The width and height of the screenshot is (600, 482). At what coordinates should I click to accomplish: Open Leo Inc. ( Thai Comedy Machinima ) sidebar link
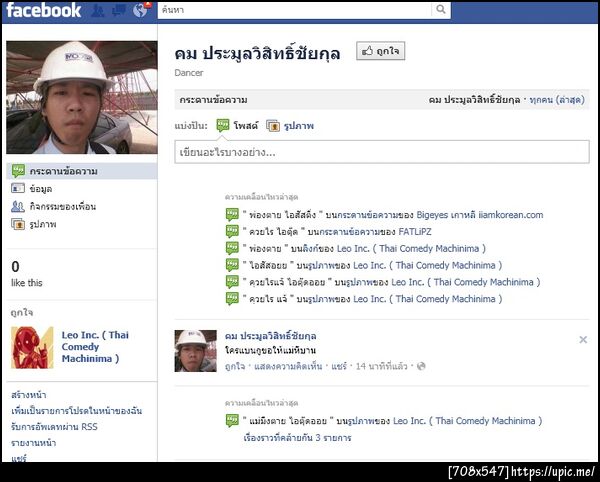95,347
